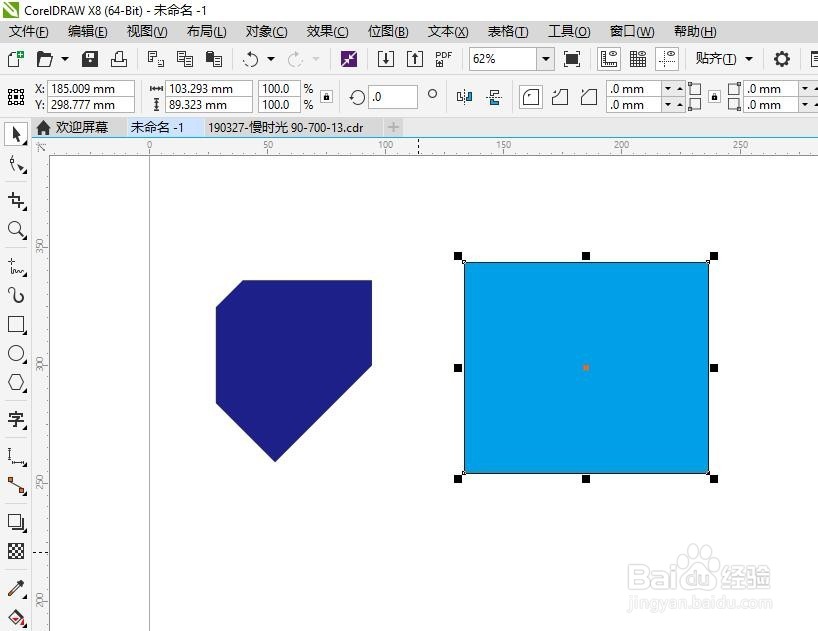Image resolution: width=818 pixels, height=631 pixels.
Task: Choose scalloped corner style
Action: coord(560,97)
